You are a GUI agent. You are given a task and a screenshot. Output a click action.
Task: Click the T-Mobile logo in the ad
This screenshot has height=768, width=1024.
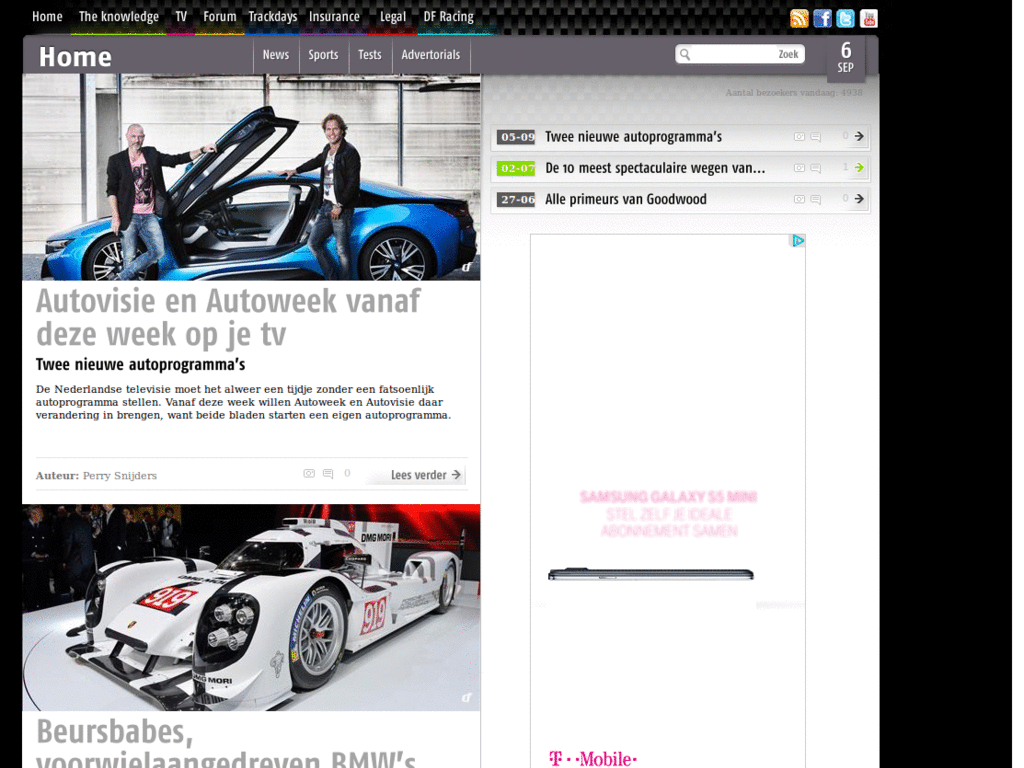click(593, 759)
